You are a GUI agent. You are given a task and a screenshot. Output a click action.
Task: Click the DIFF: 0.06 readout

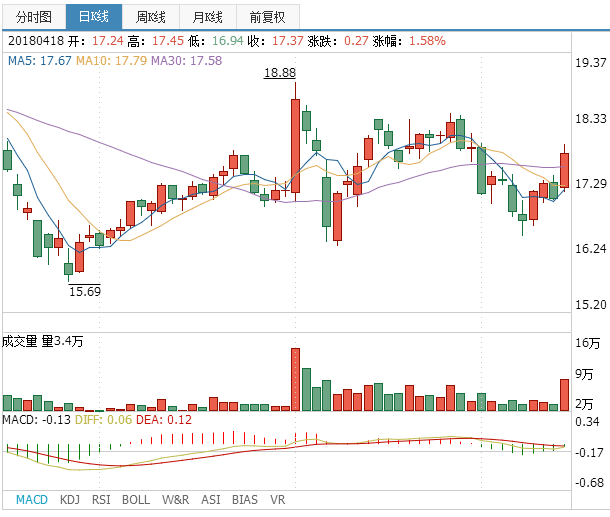[x=103, y=420]
